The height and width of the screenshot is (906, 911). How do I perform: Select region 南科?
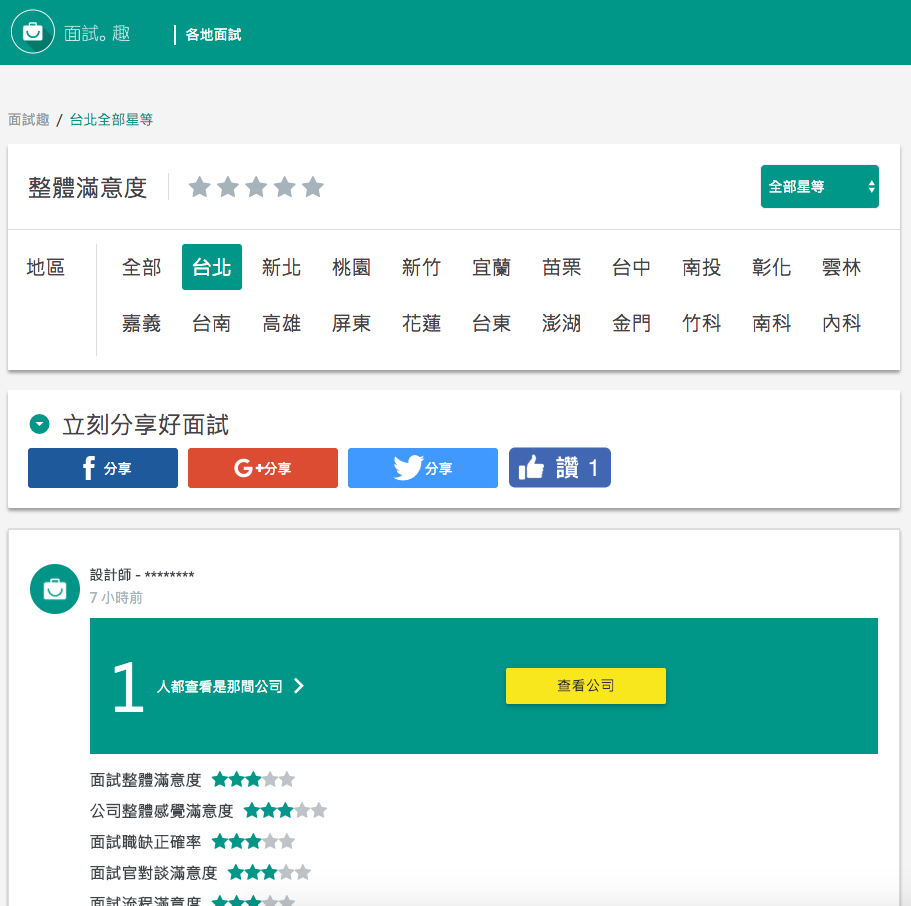coord(772,323)
